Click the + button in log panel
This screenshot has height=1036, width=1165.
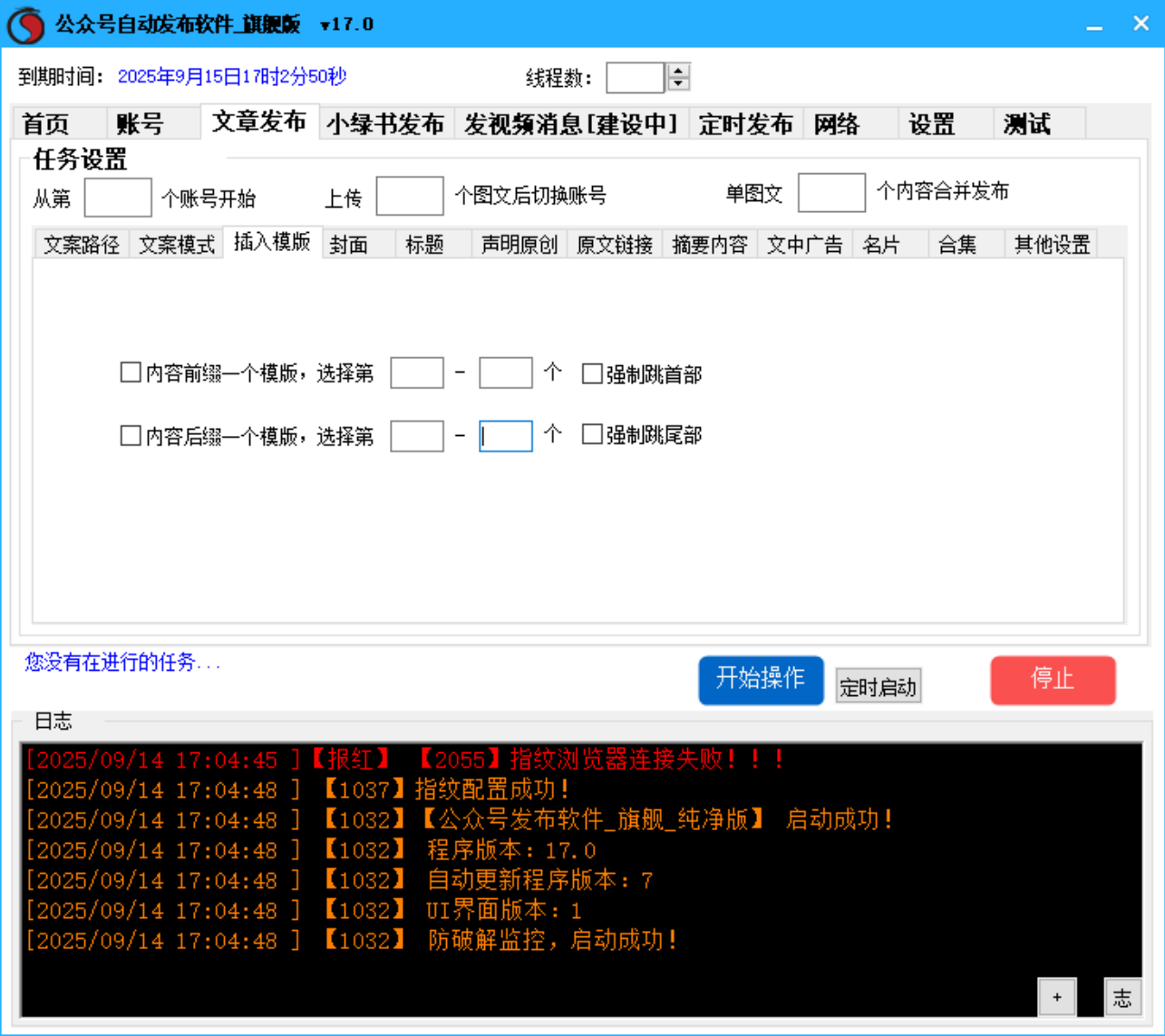(x=1057, y=997)
